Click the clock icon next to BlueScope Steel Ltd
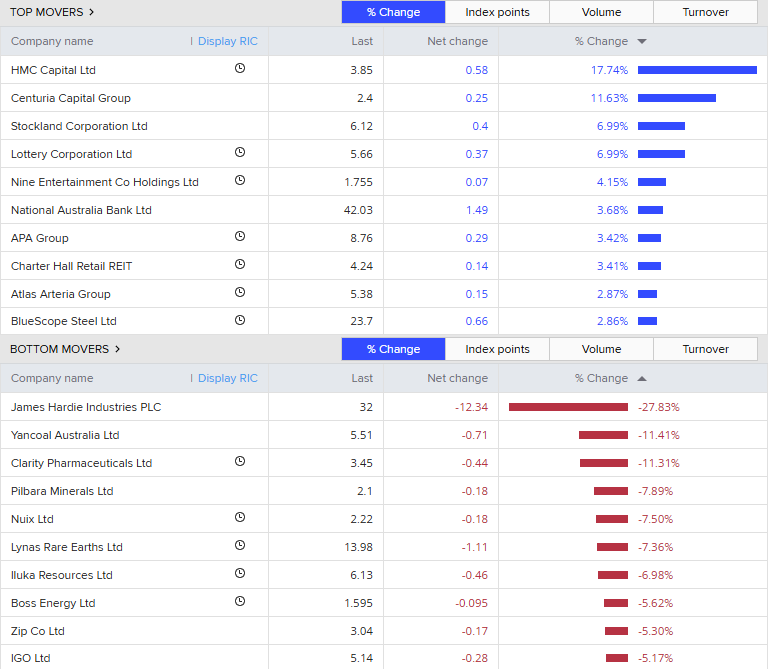The height and width of the screenshot is (669, 771). 240,321
